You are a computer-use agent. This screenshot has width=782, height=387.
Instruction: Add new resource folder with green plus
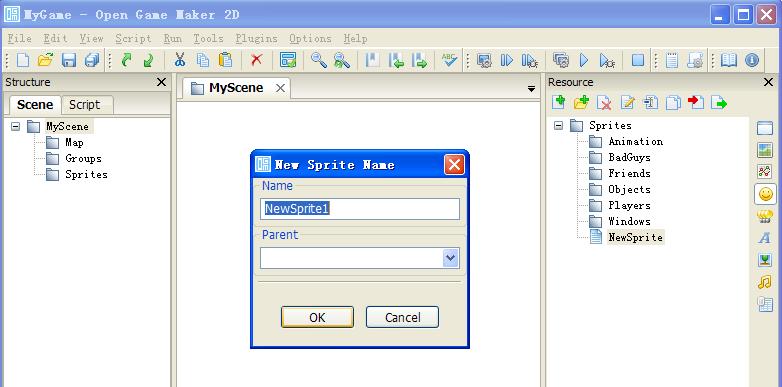pyautogui.click(x=582, y=103)
